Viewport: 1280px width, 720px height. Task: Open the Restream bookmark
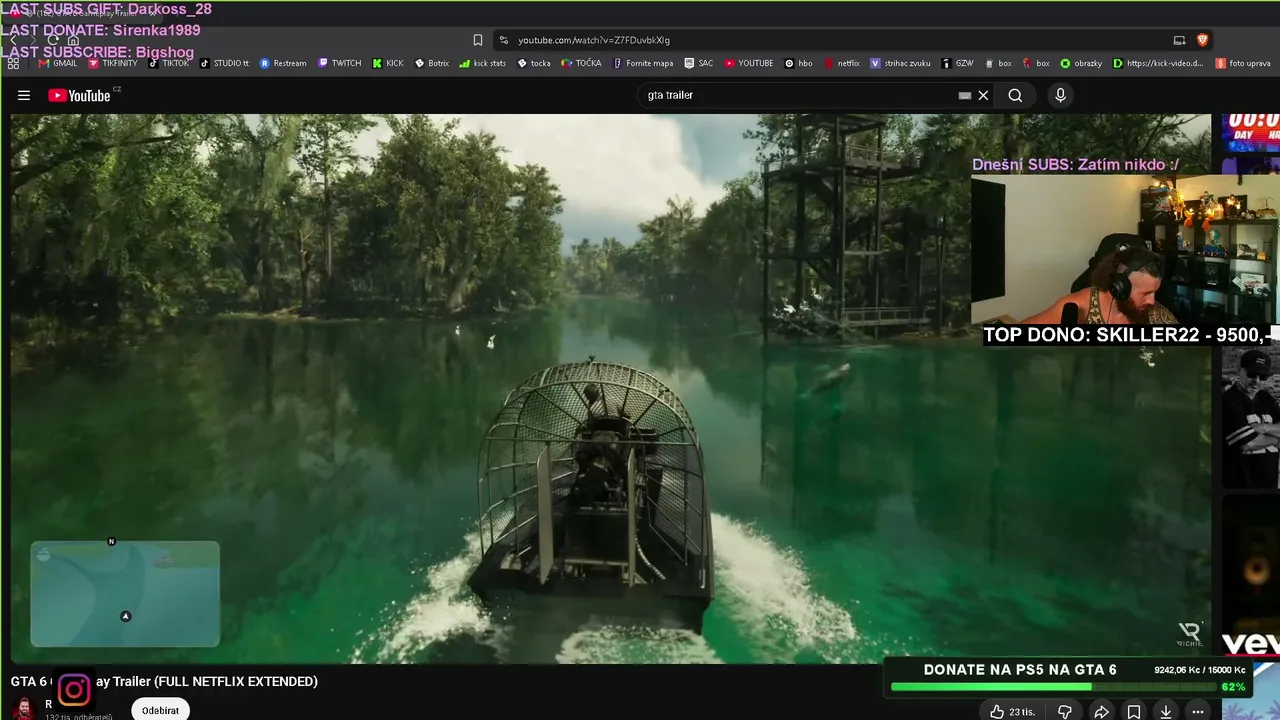(283, 63)
